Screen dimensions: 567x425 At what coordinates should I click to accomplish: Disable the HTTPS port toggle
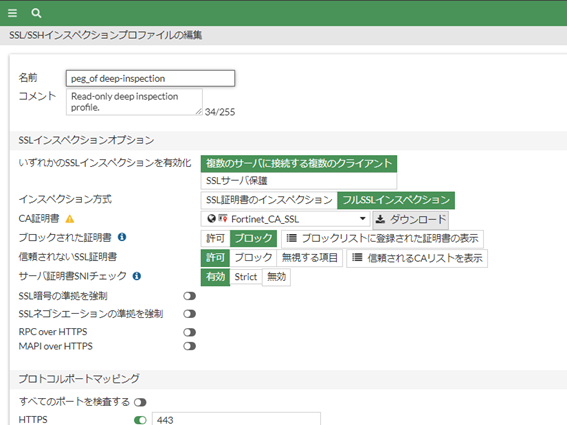click(140, 420)
